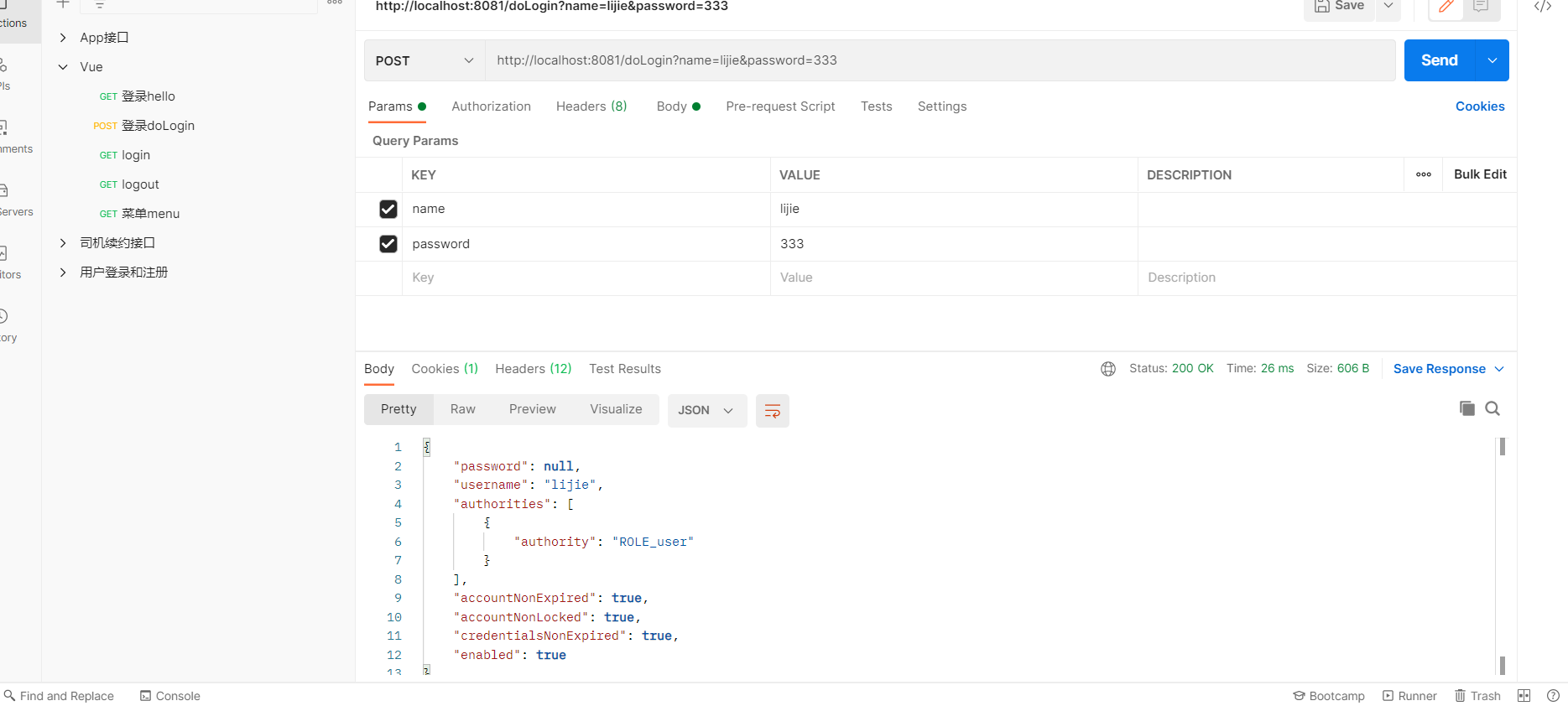
Task: Open Find and Replace
Action: pos(59,696)
